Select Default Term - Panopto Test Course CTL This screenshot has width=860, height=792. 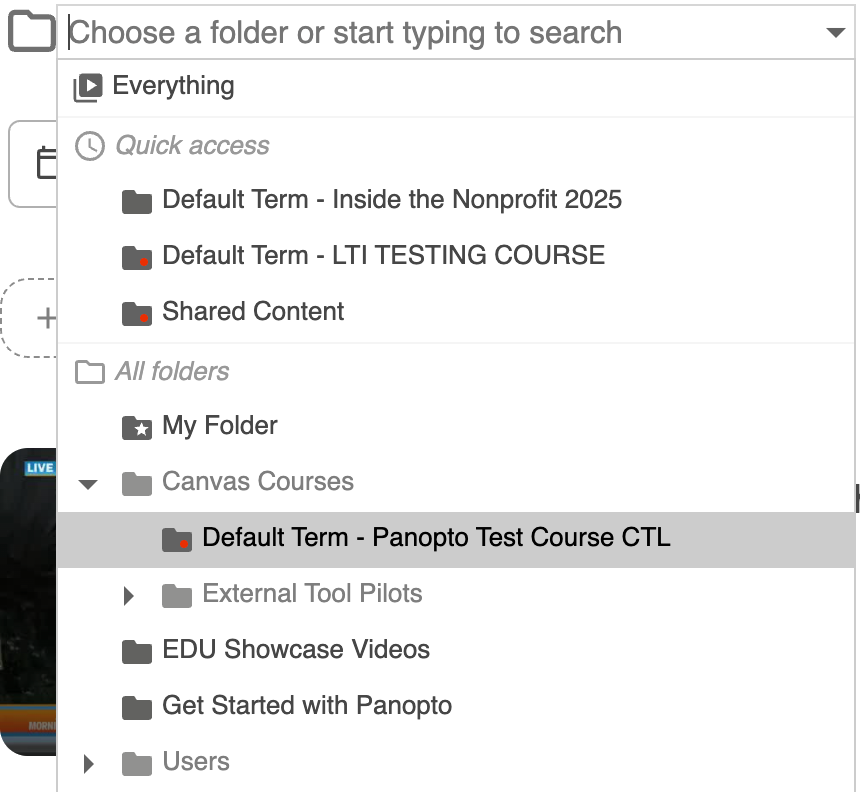[436, 537]
